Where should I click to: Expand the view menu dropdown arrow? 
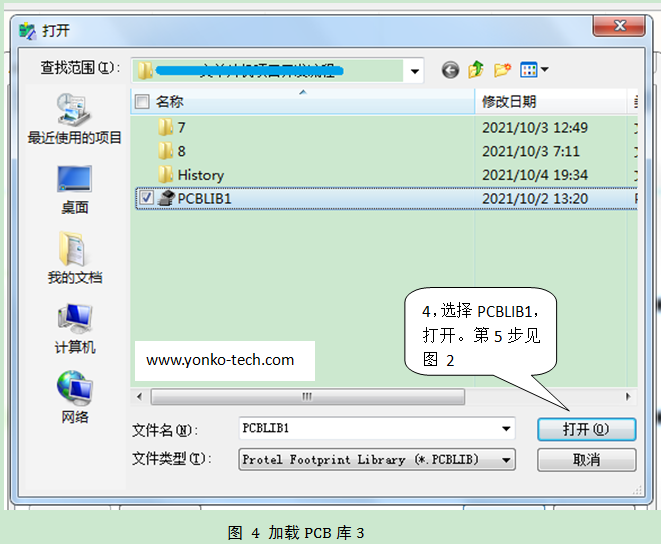click(x=545, y=70)
